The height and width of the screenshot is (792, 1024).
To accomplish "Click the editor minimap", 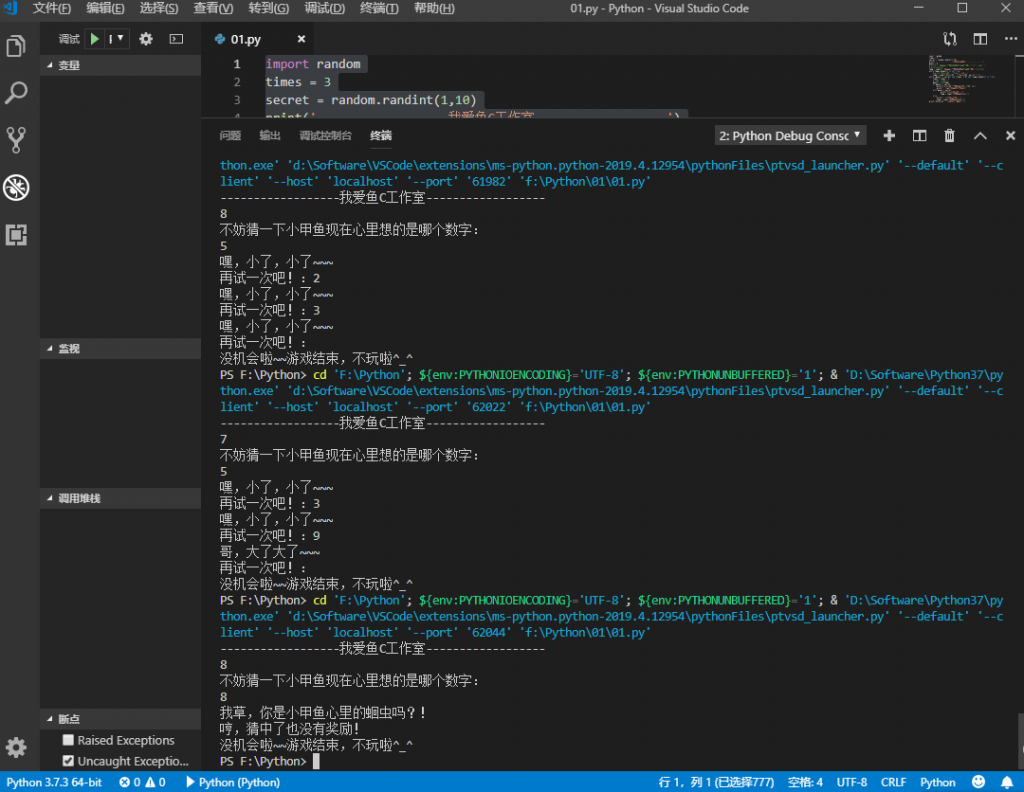I will coord(963,79).
